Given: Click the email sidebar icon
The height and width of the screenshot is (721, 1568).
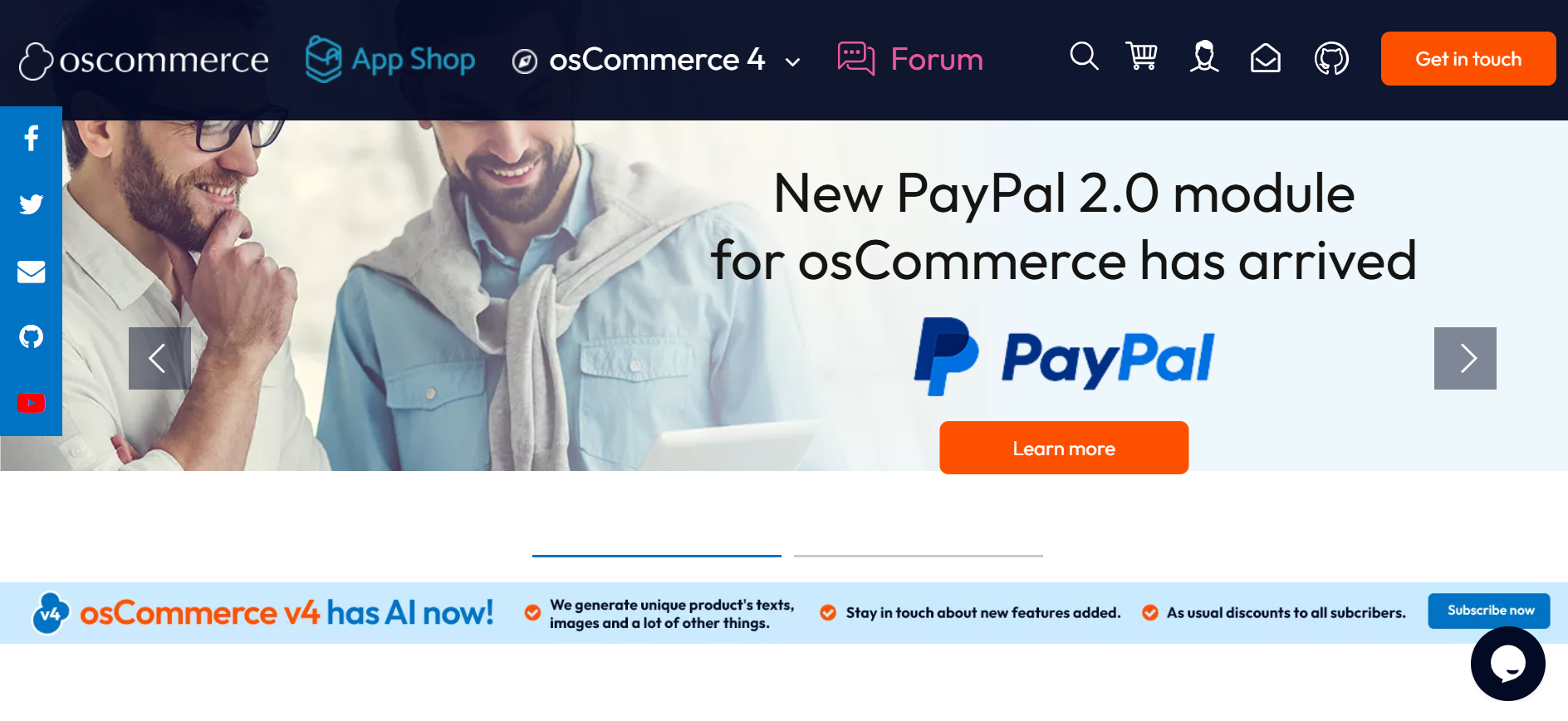Looking at the screenshot, I should point(31,272).
